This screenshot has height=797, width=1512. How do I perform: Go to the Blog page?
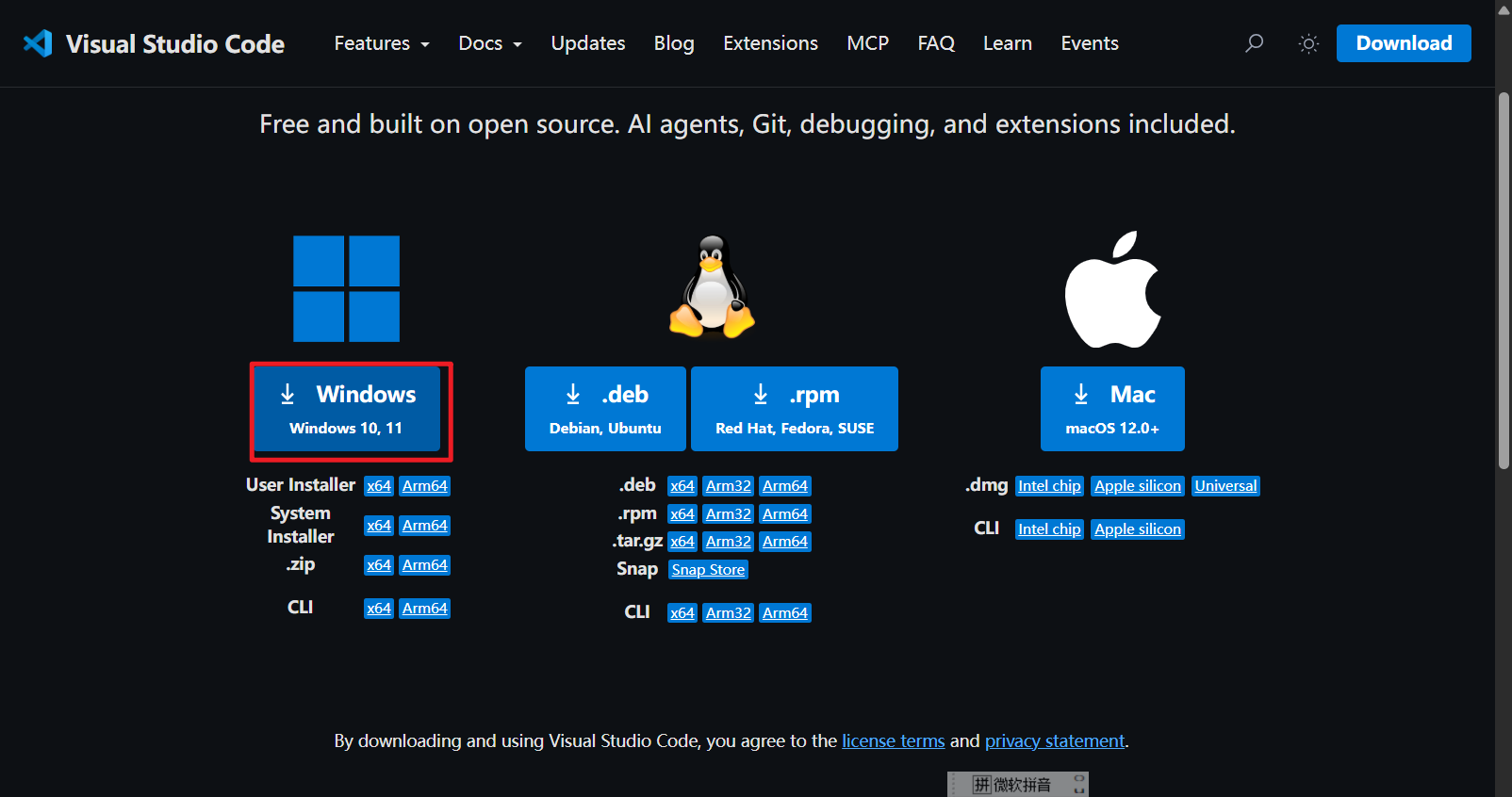click(674, 43)
